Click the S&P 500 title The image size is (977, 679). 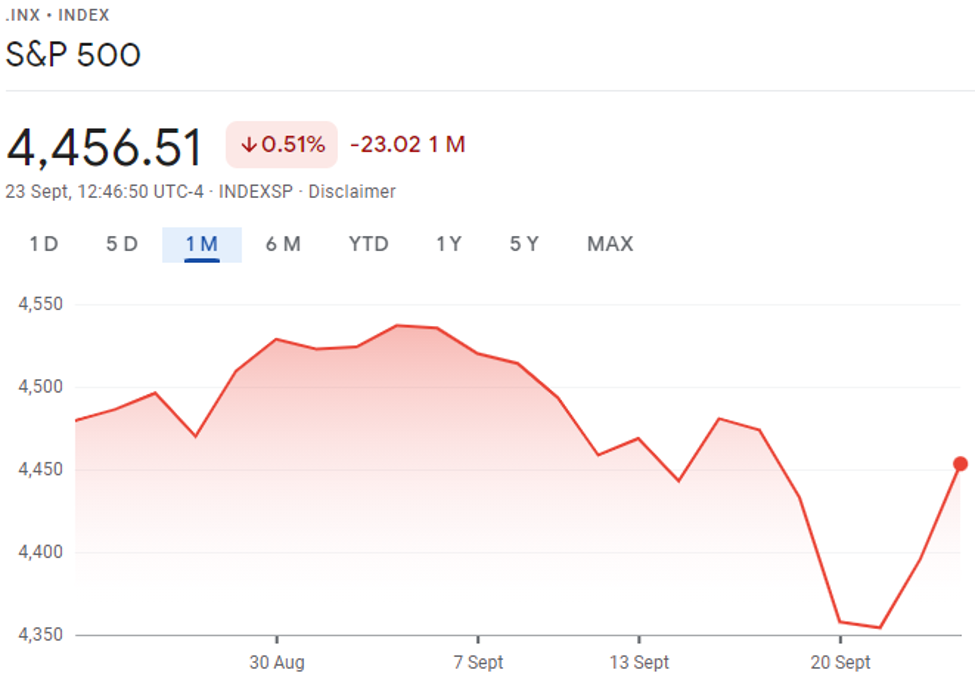(x=73, y=54)
